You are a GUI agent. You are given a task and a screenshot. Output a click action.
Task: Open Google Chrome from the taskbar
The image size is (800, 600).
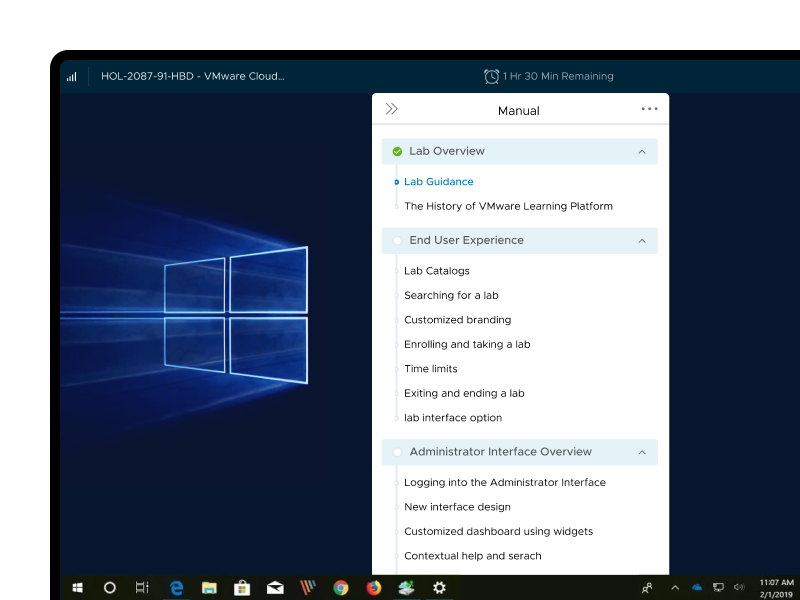pyautogui.click(x=341, y=588)
